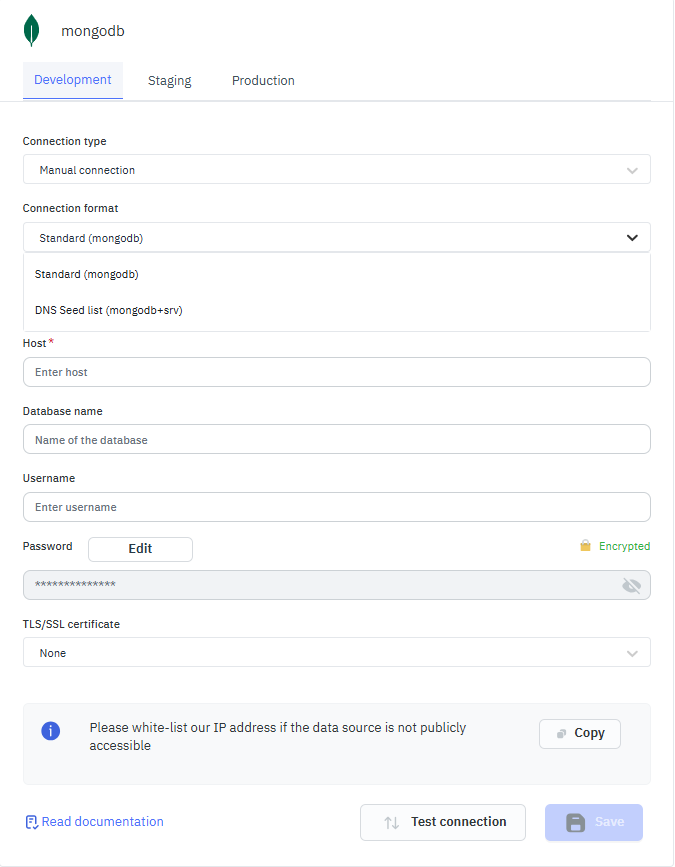Click the arrows icon in Test connection

[x=391, y=822]
